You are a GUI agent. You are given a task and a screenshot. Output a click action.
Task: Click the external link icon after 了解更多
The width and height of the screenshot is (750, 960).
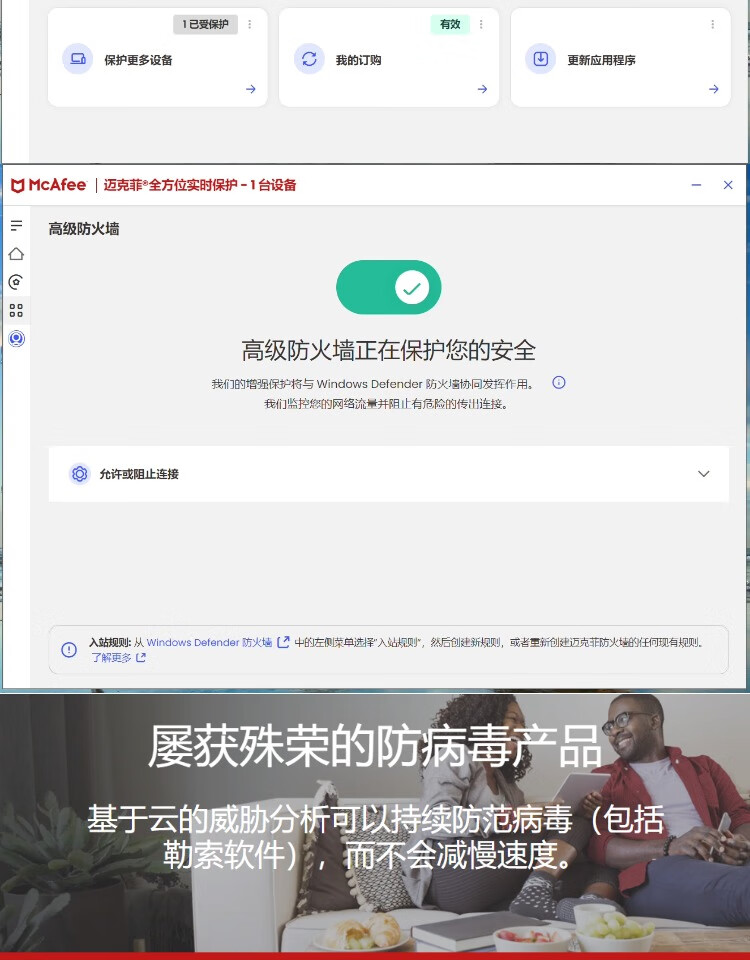click(141, 658)
